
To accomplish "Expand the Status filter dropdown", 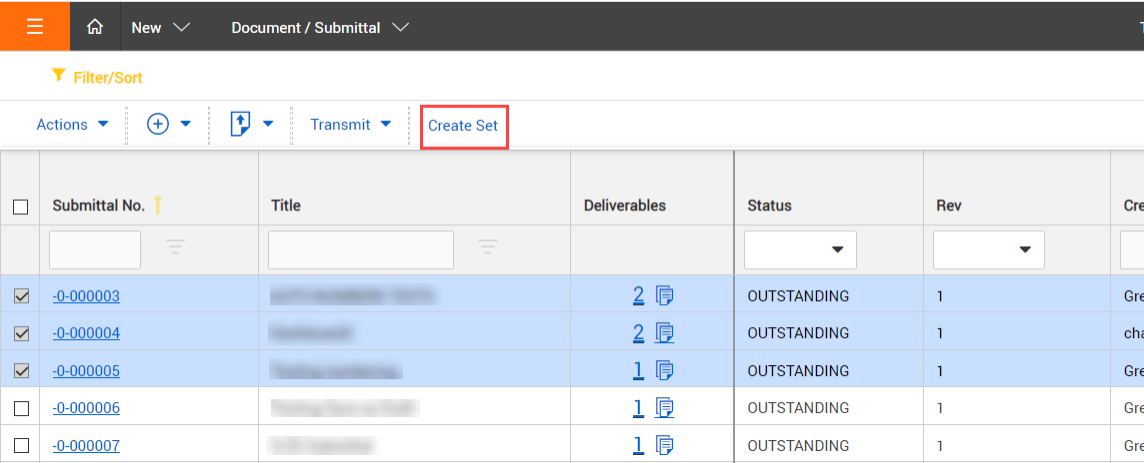I will 800,250.
